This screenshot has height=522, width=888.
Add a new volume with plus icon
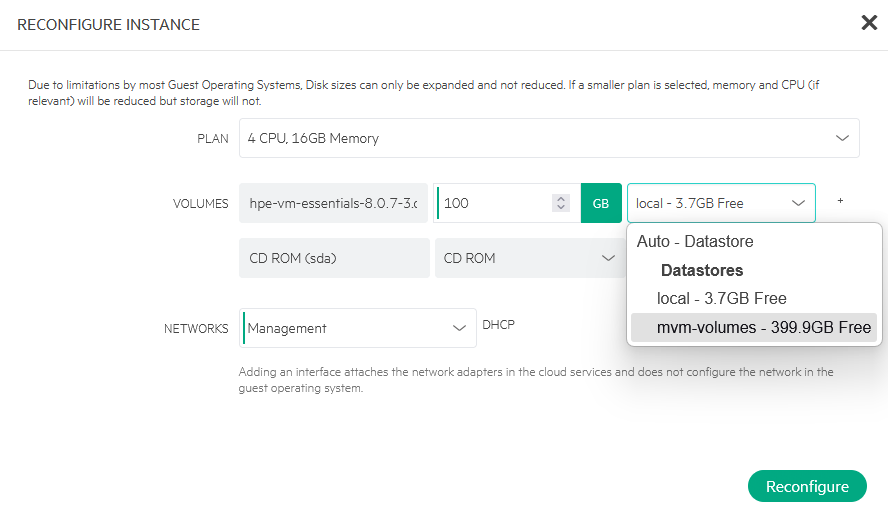pyautogui.click(x=840, y=201)
